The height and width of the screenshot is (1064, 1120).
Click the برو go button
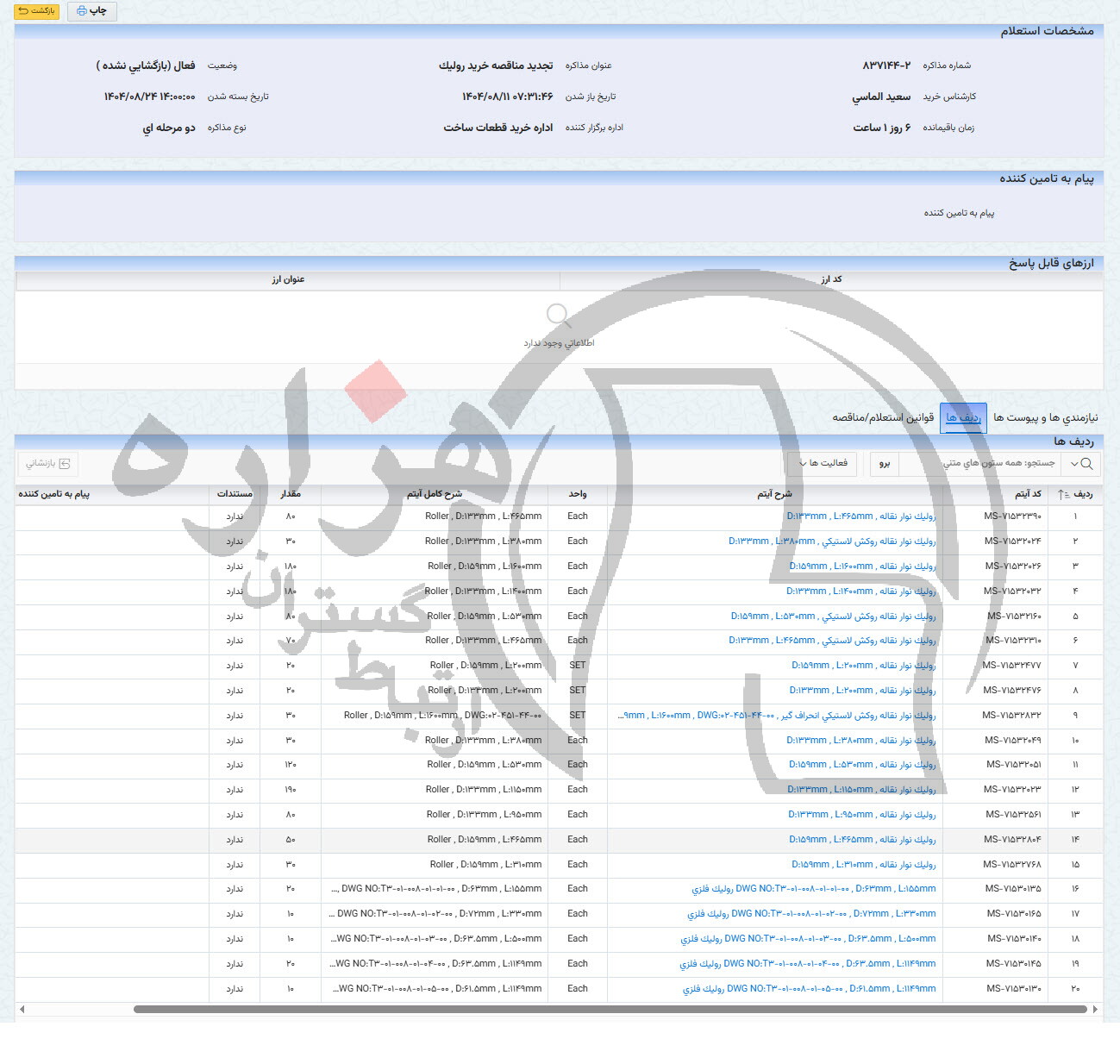(x=884, y=464)
